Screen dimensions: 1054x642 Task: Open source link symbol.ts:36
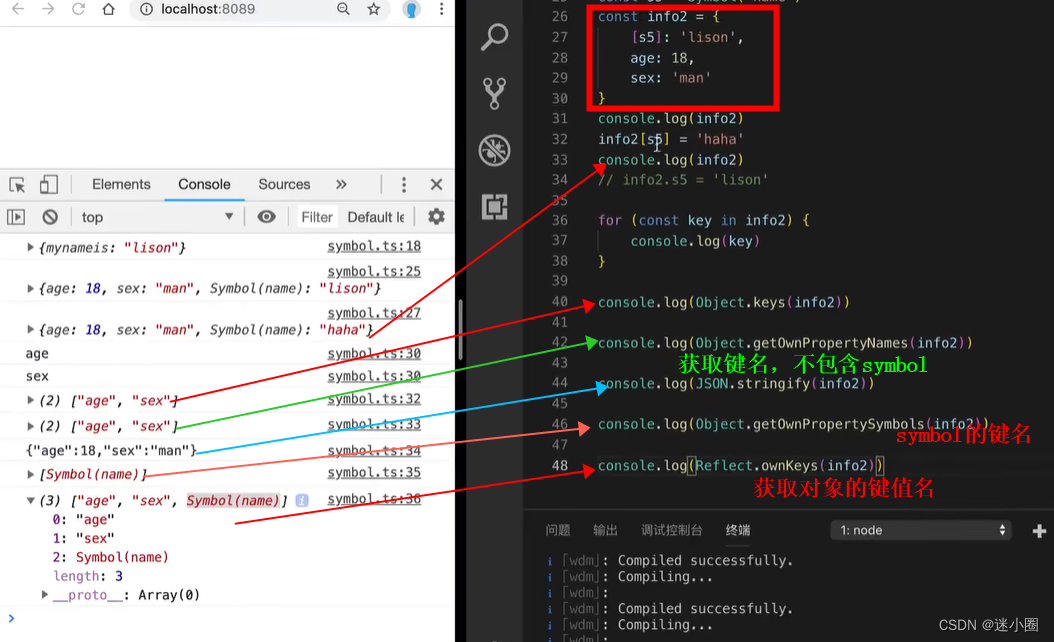[x=374, y=499]
